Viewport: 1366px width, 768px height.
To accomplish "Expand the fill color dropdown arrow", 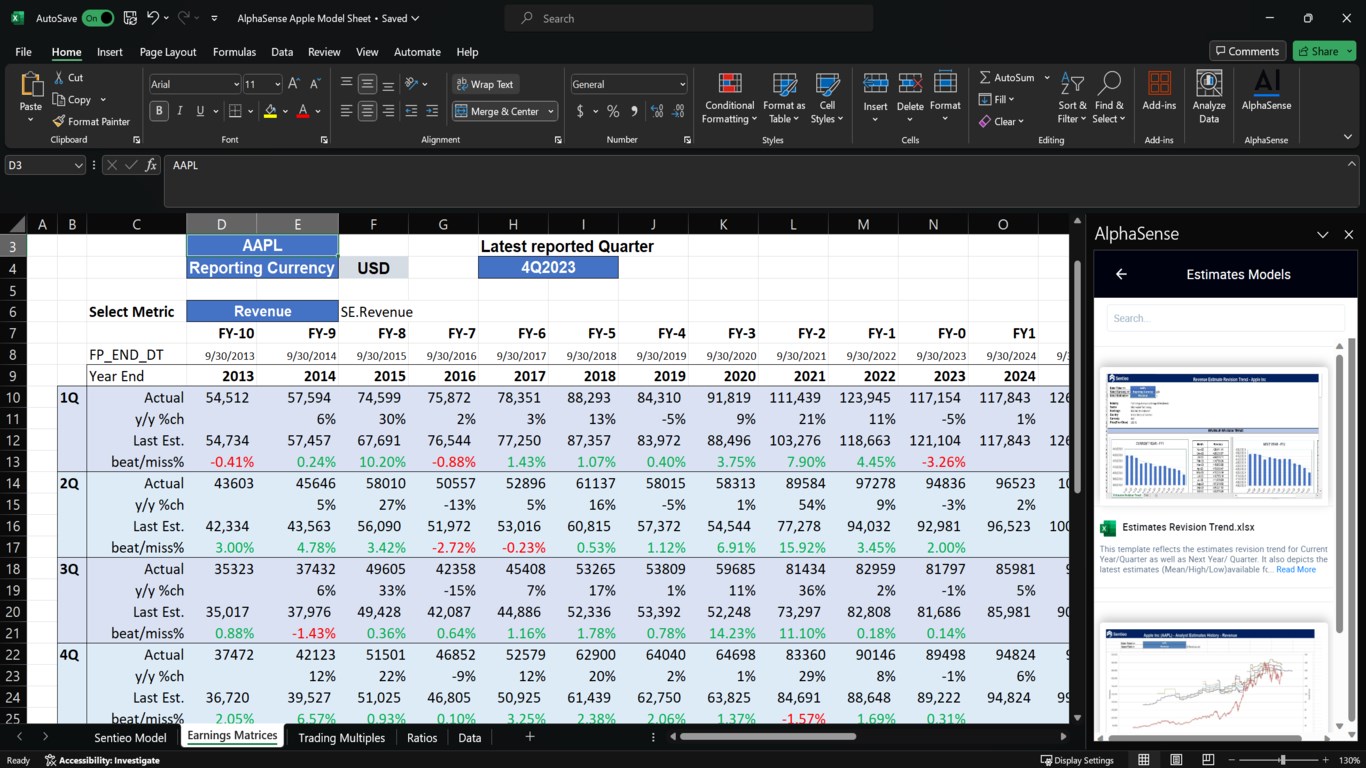I will click(x=285, y=112).
